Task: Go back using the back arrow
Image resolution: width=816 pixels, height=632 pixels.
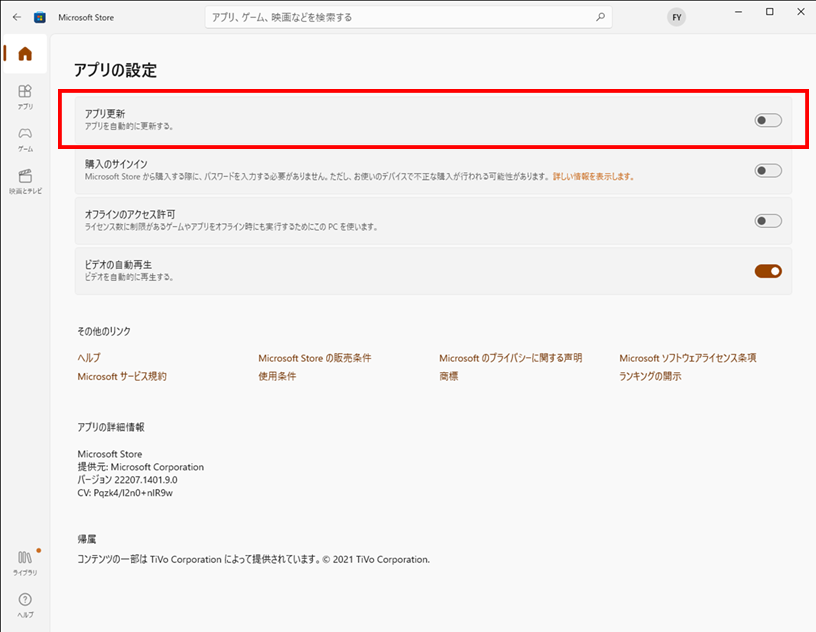Action: click(x=17, y=17)
